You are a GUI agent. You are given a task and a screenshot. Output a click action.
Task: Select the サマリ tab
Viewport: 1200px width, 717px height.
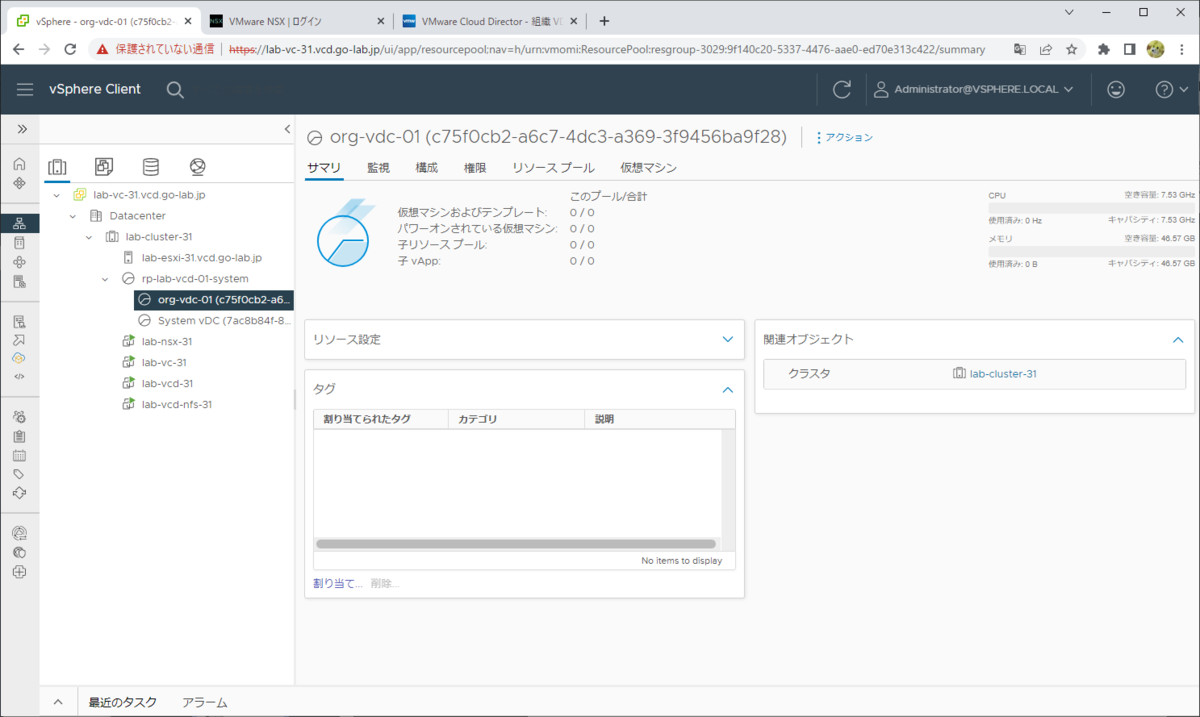pyautogui.click(x=324, y=168)
